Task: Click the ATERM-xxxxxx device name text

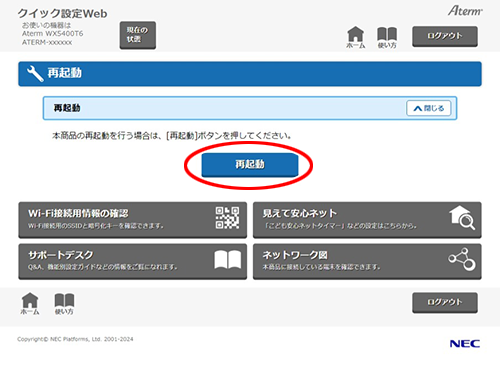Action: coord(47,42)
